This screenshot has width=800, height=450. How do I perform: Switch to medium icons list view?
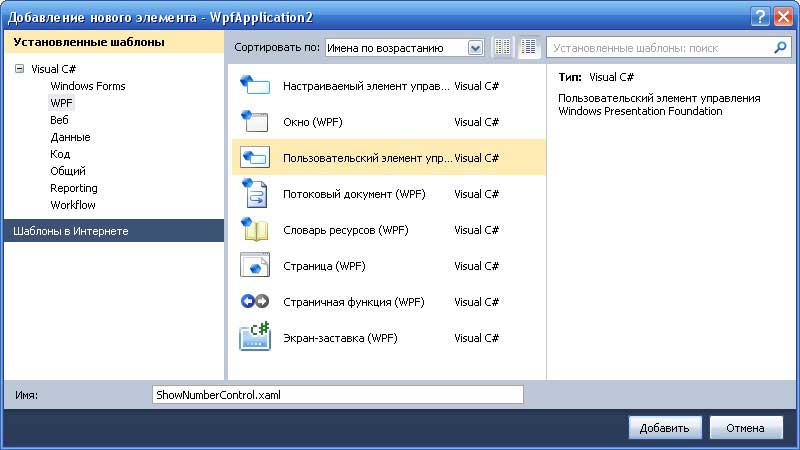[528, 47]
